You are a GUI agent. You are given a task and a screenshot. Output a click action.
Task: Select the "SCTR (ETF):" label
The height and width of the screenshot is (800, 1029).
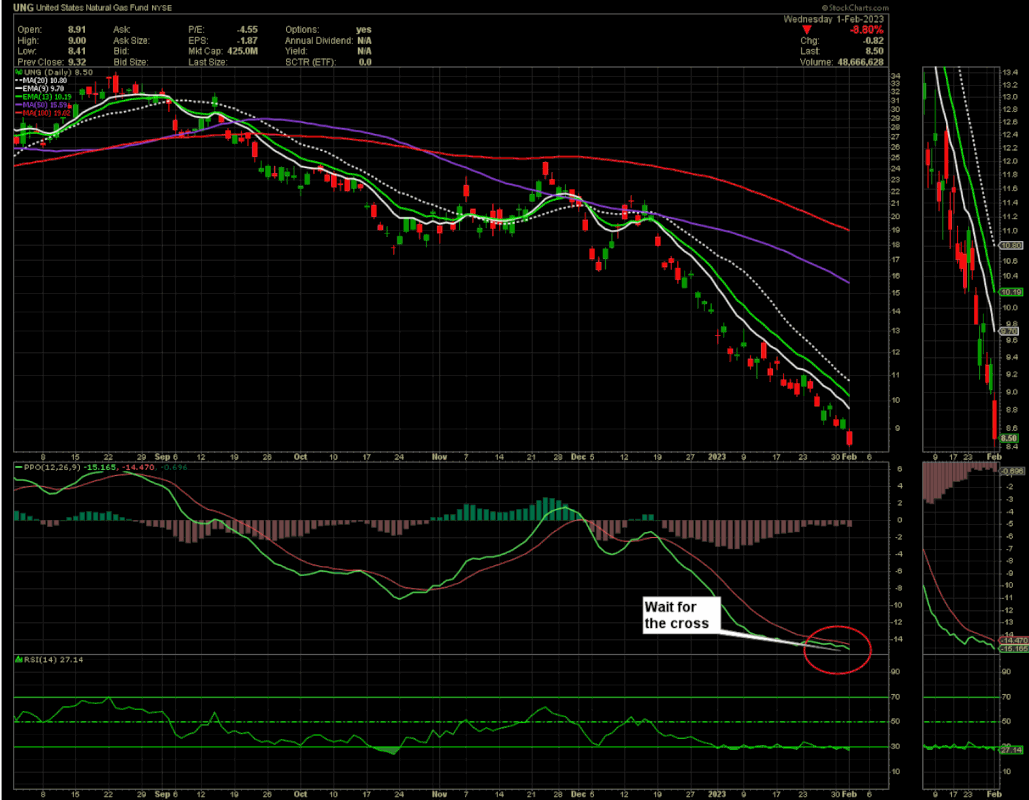[x=310, y=62]
